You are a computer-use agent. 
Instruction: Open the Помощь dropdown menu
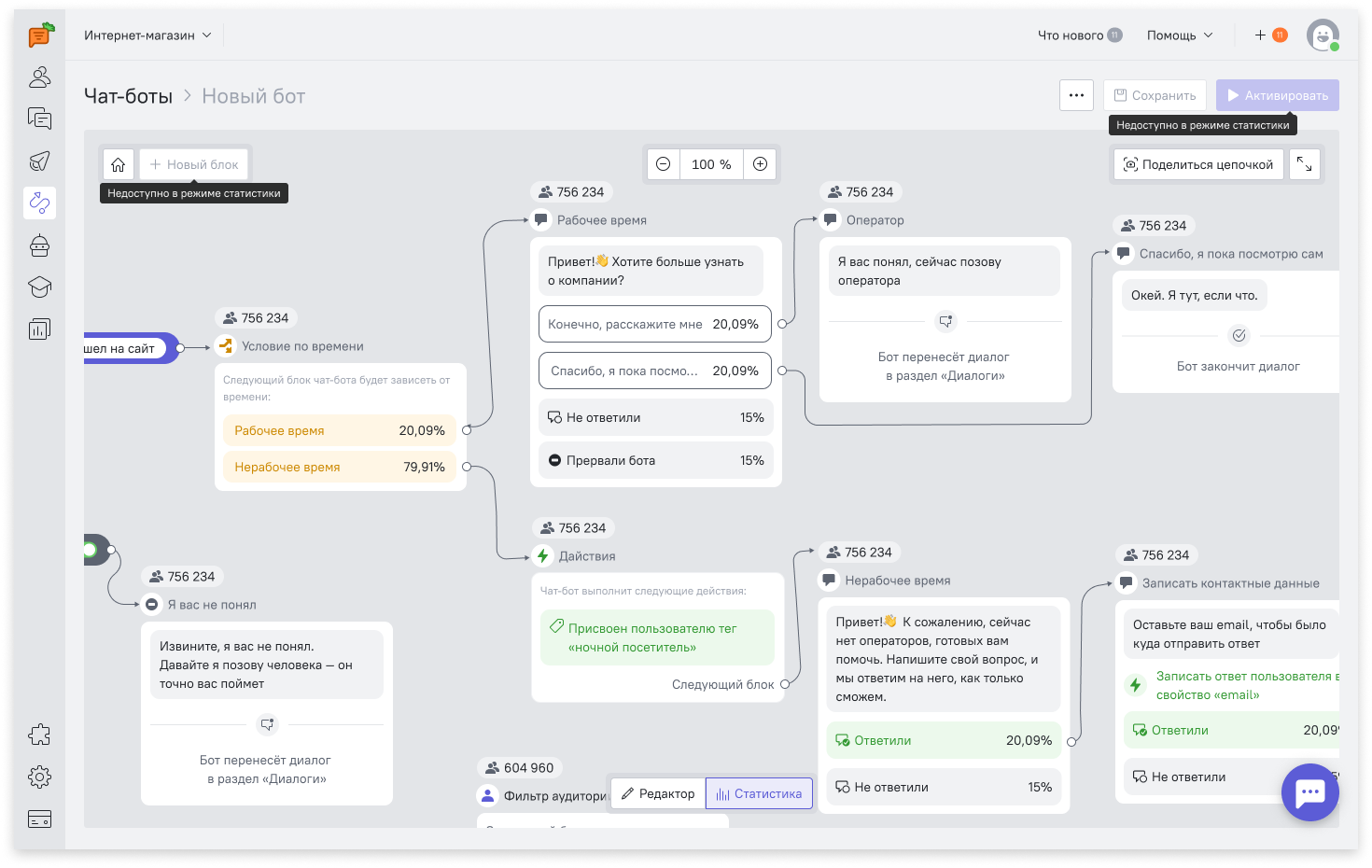pyautogui.click(x=1179, y=35)
